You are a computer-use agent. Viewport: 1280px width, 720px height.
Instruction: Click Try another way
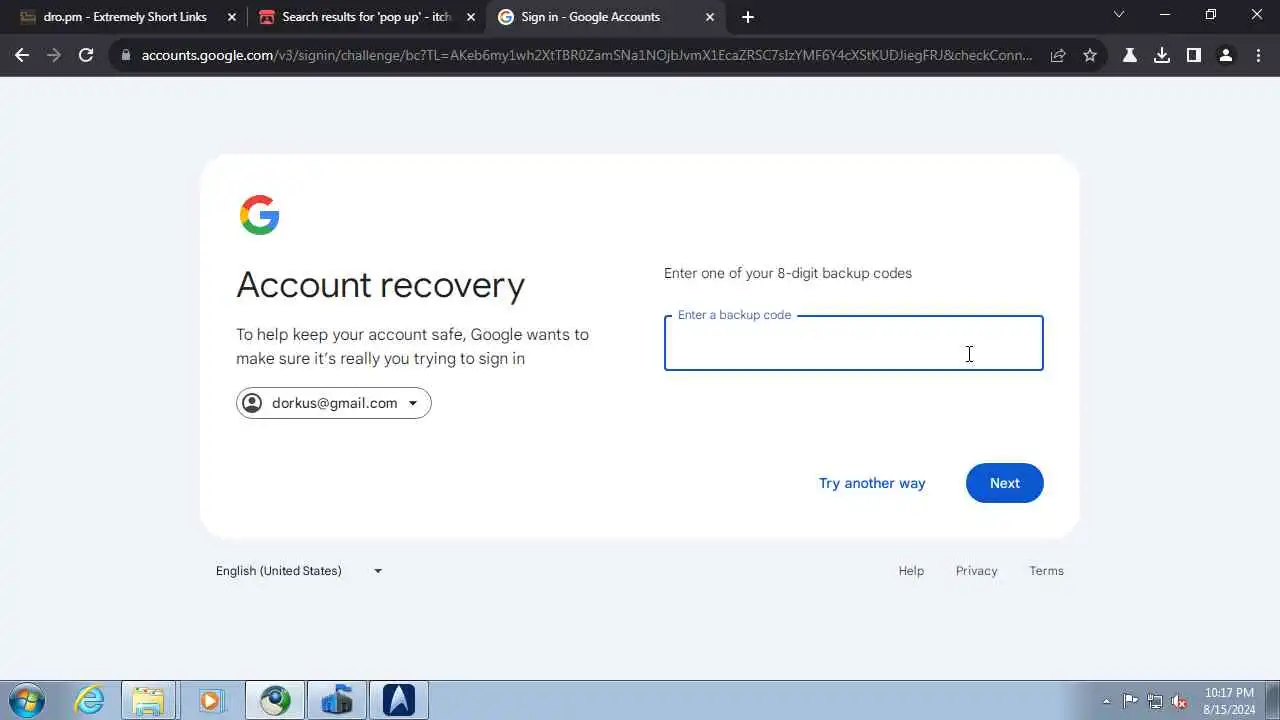click(x=872, y=483)
